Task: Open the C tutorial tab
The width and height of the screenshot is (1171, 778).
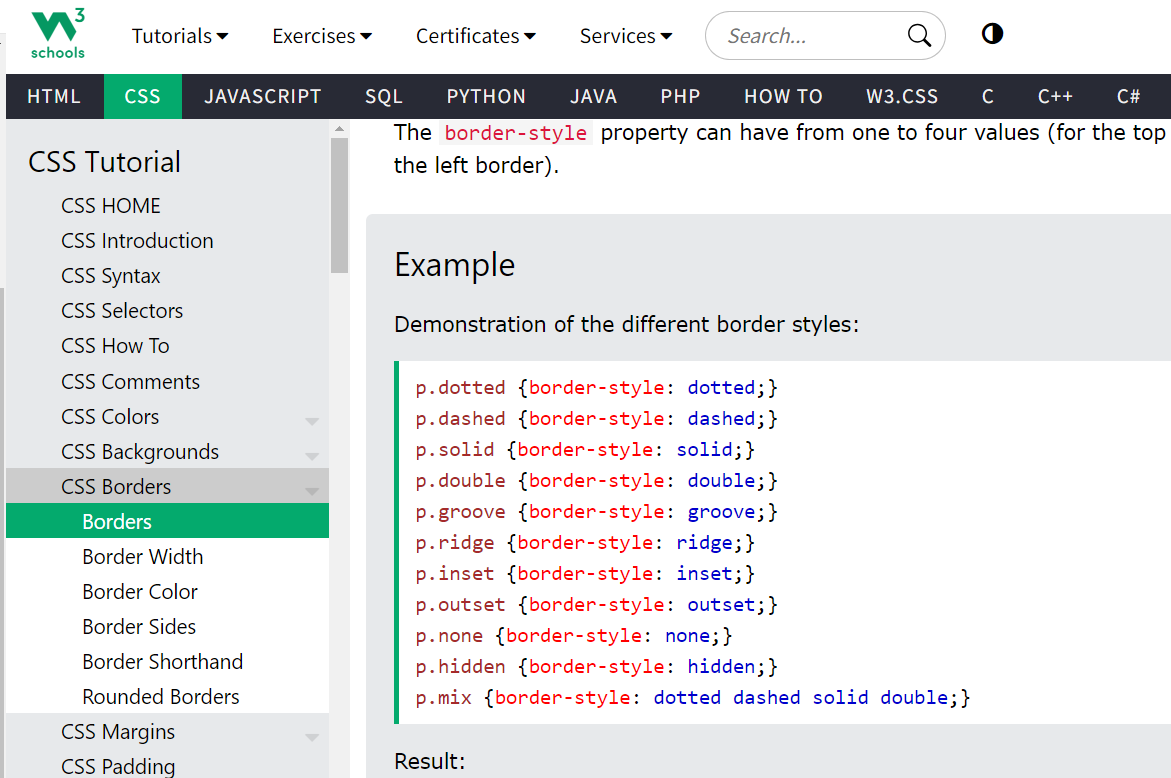Action: pyautogui.click(x=988, y=96)
